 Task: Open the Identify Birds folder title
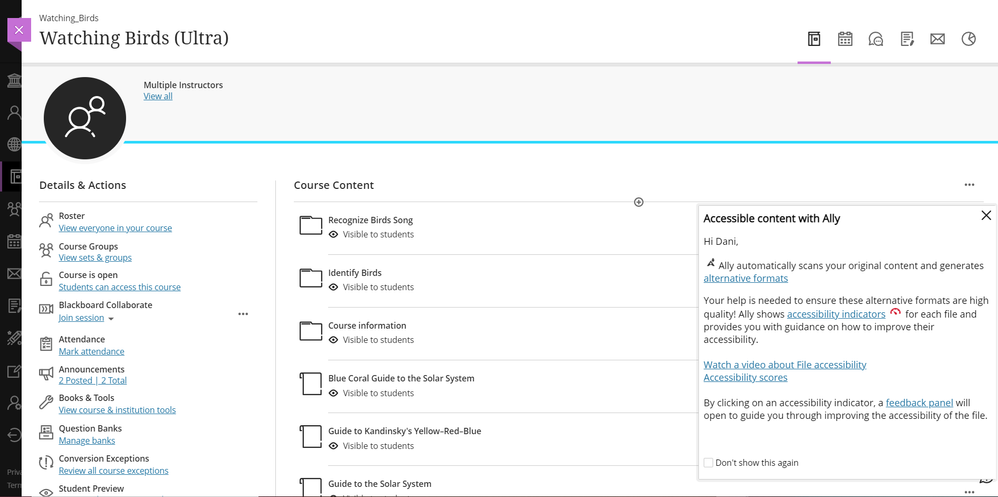tap(355, 273)
